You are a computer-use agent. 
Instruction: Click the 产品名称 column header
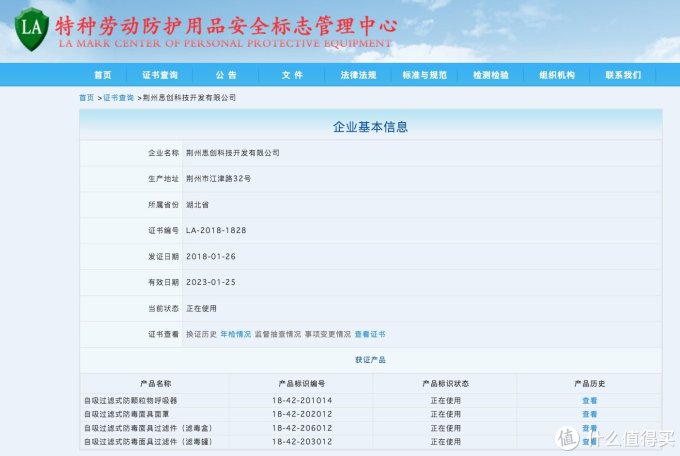156,384
